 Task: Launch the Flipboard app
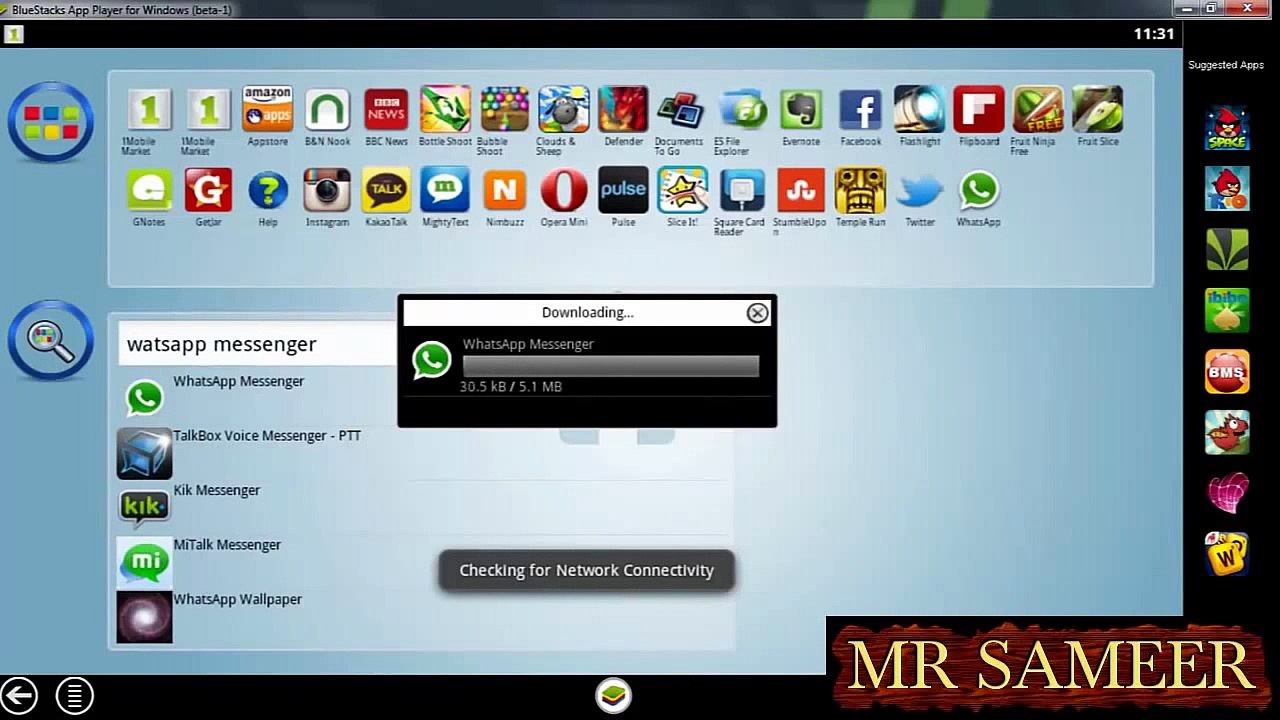pos(979,109)
